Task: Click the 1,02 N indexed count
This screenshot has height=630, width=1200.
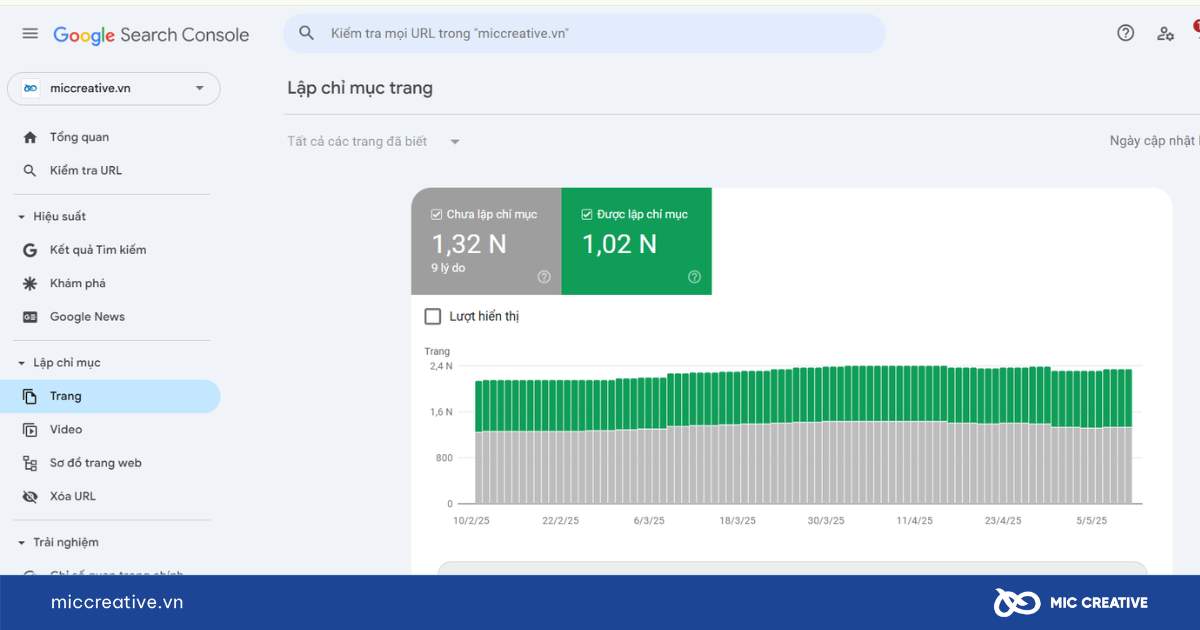Action: (620, 243)
